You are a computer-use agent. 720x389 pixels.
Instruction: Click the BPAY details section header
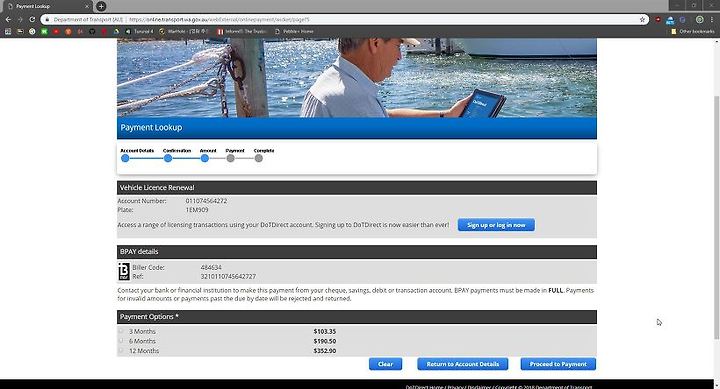pos(357,252)
